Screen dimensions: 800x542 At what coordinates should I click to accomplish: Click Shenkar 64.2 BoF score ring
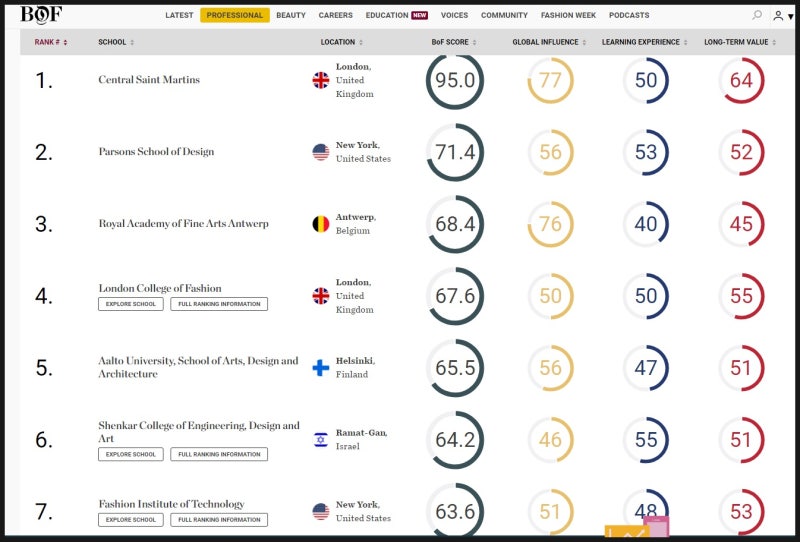point(455,440)
